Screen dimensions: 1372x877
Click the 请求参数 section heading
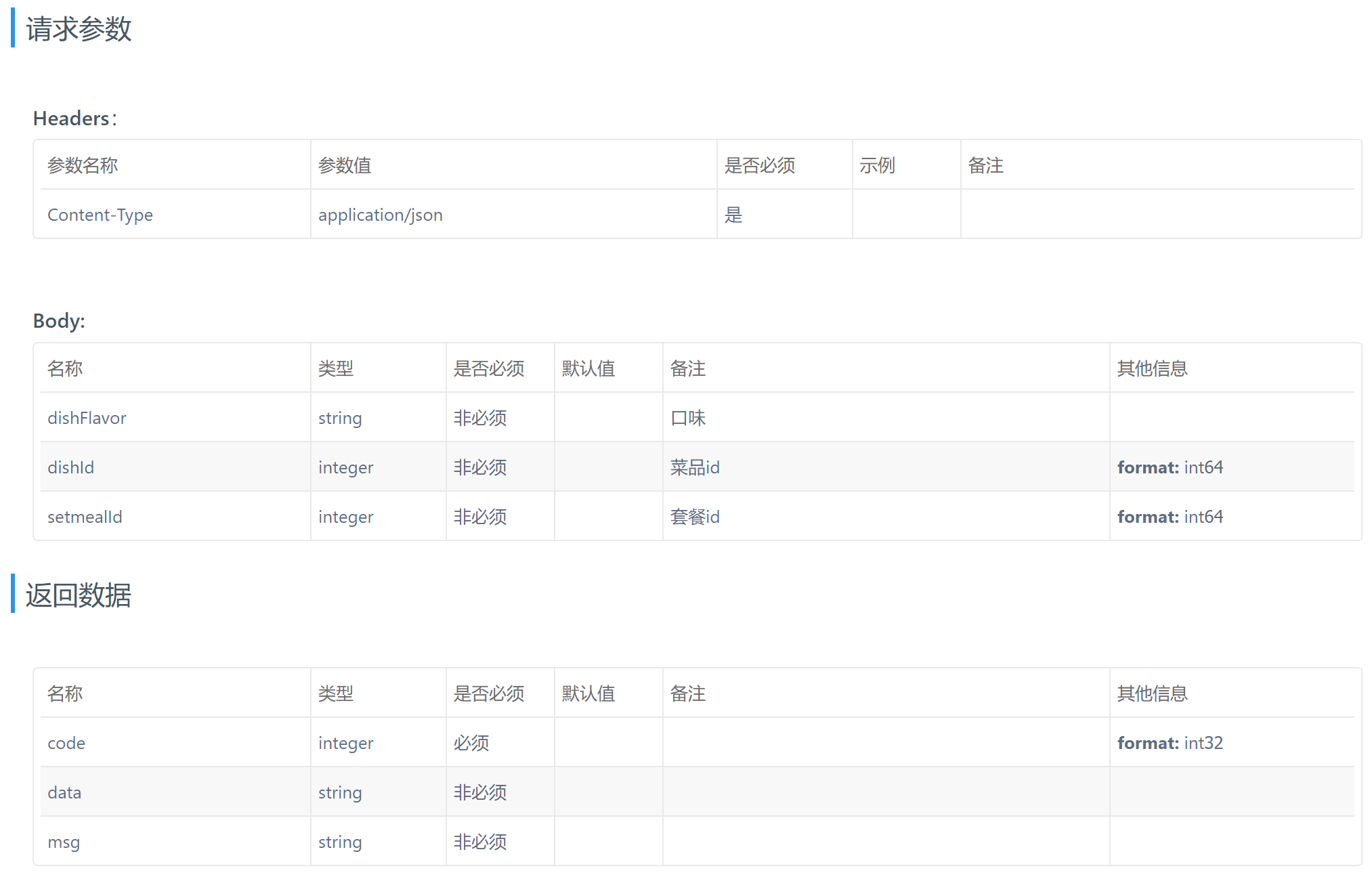[79, 29]
